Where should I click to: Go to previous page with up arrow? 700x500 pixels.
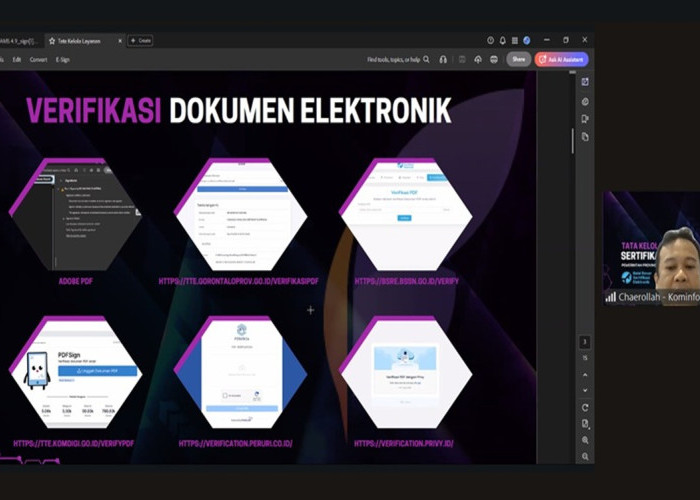[x=585, y=375]
